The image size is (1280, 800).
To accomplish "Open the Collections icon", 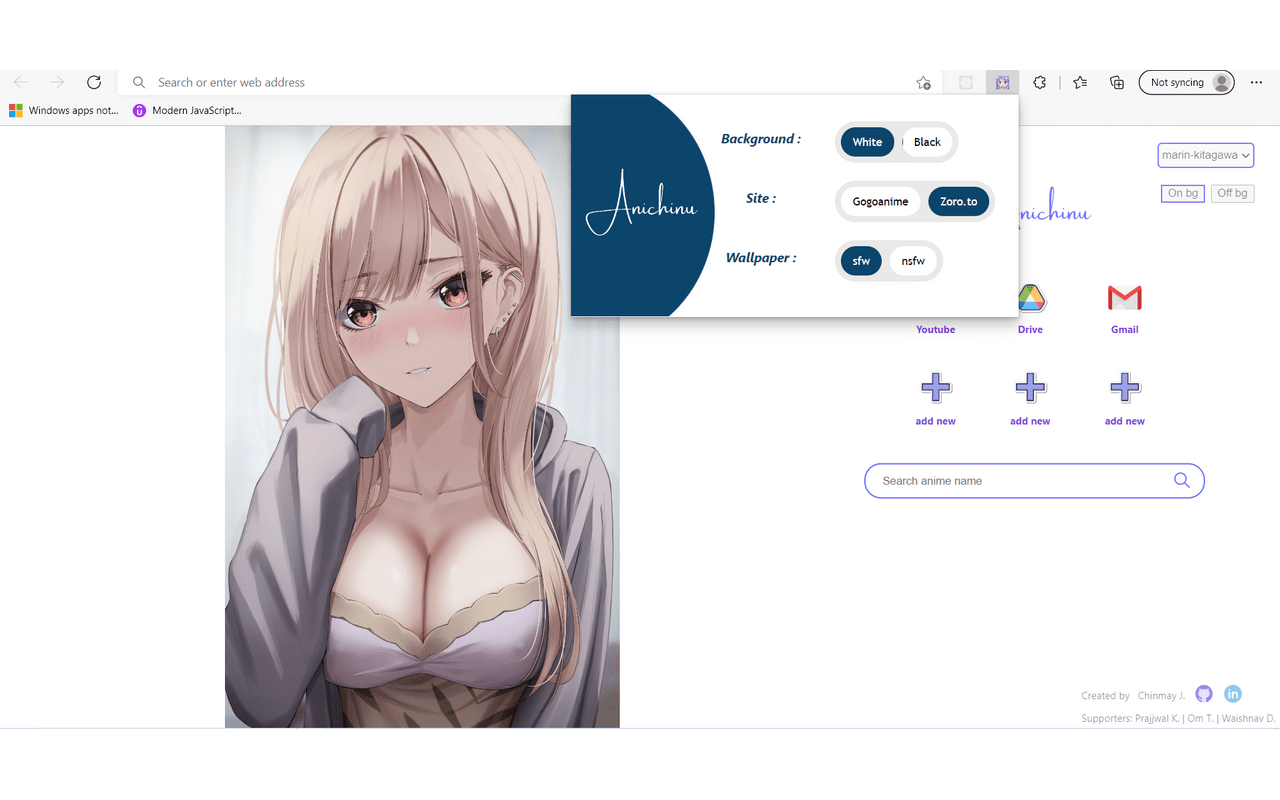I will click(x=1117, y=83).
